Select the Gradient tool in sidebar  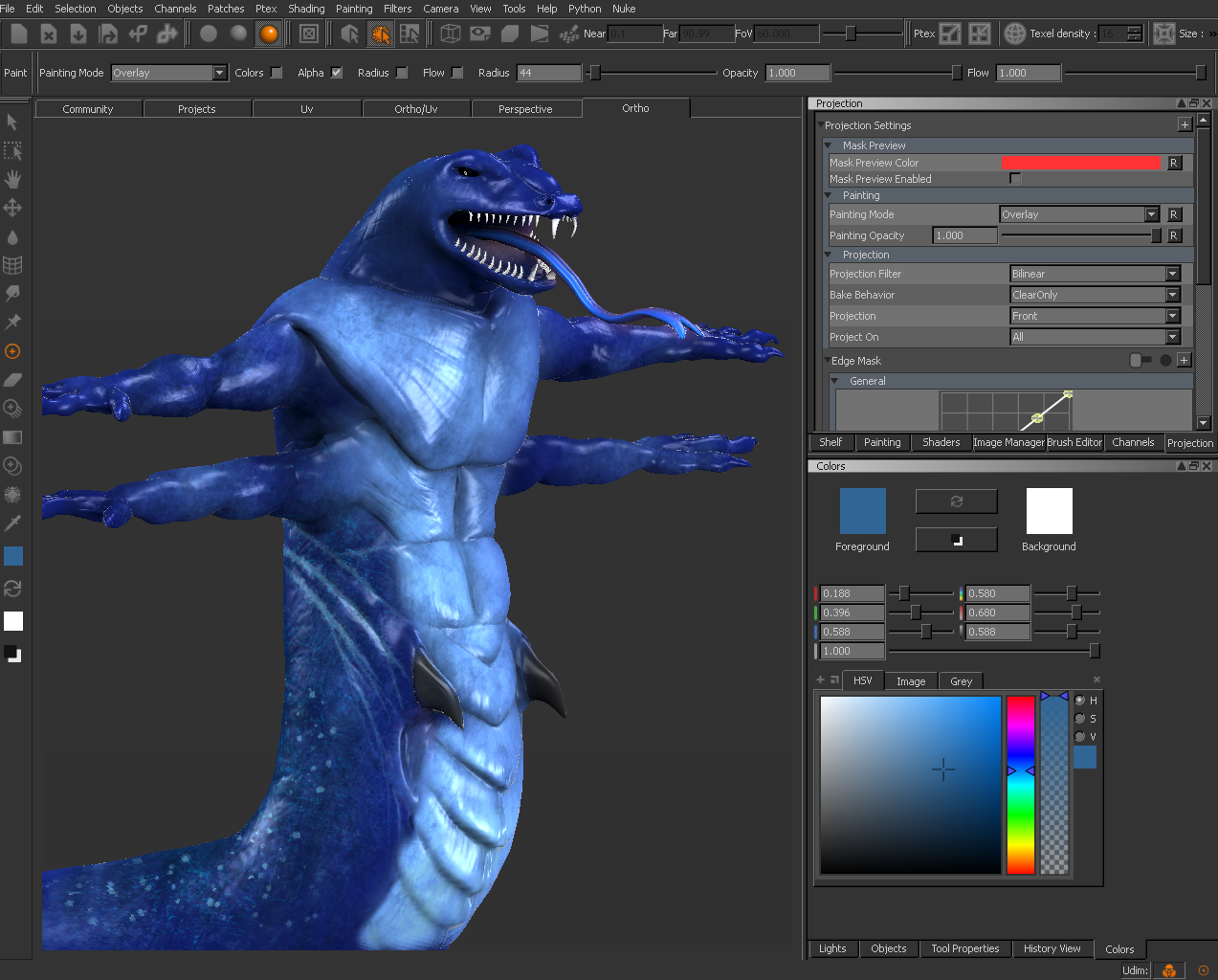tap(12, 437)
